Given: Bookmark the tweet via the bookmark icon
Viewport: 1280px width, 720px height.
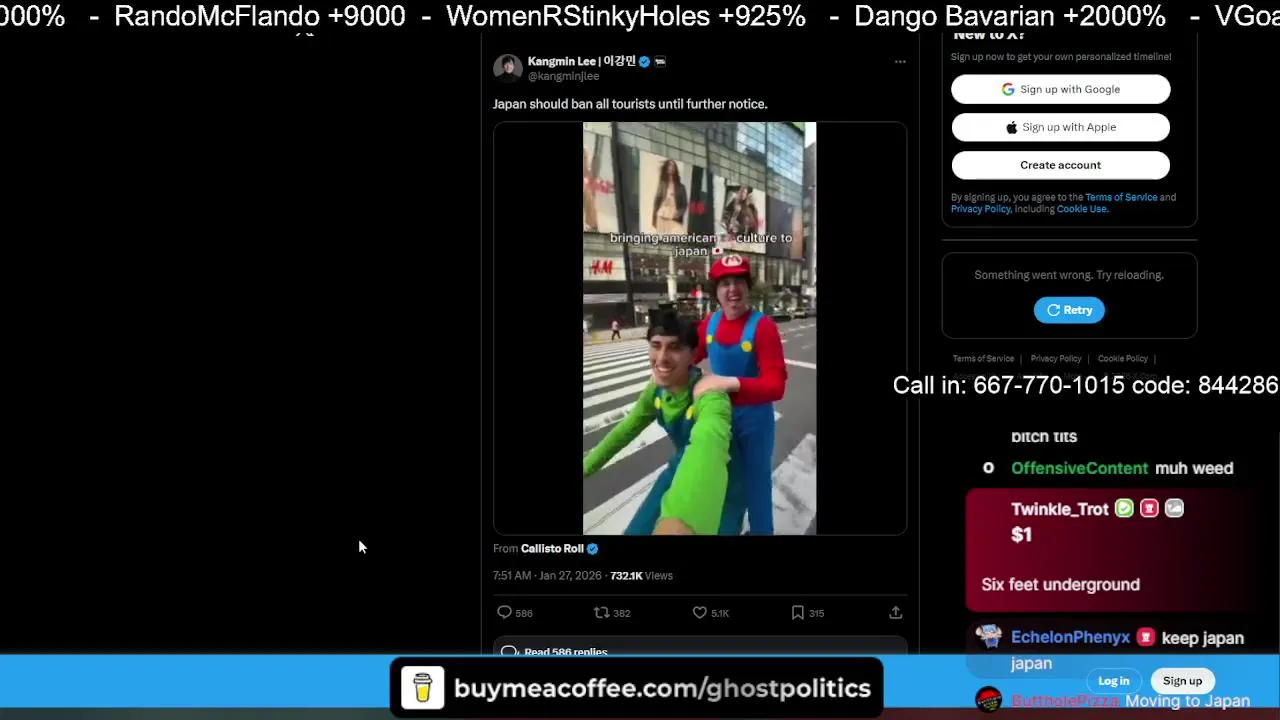Looking at the screenshot, I should pos(797,612).
